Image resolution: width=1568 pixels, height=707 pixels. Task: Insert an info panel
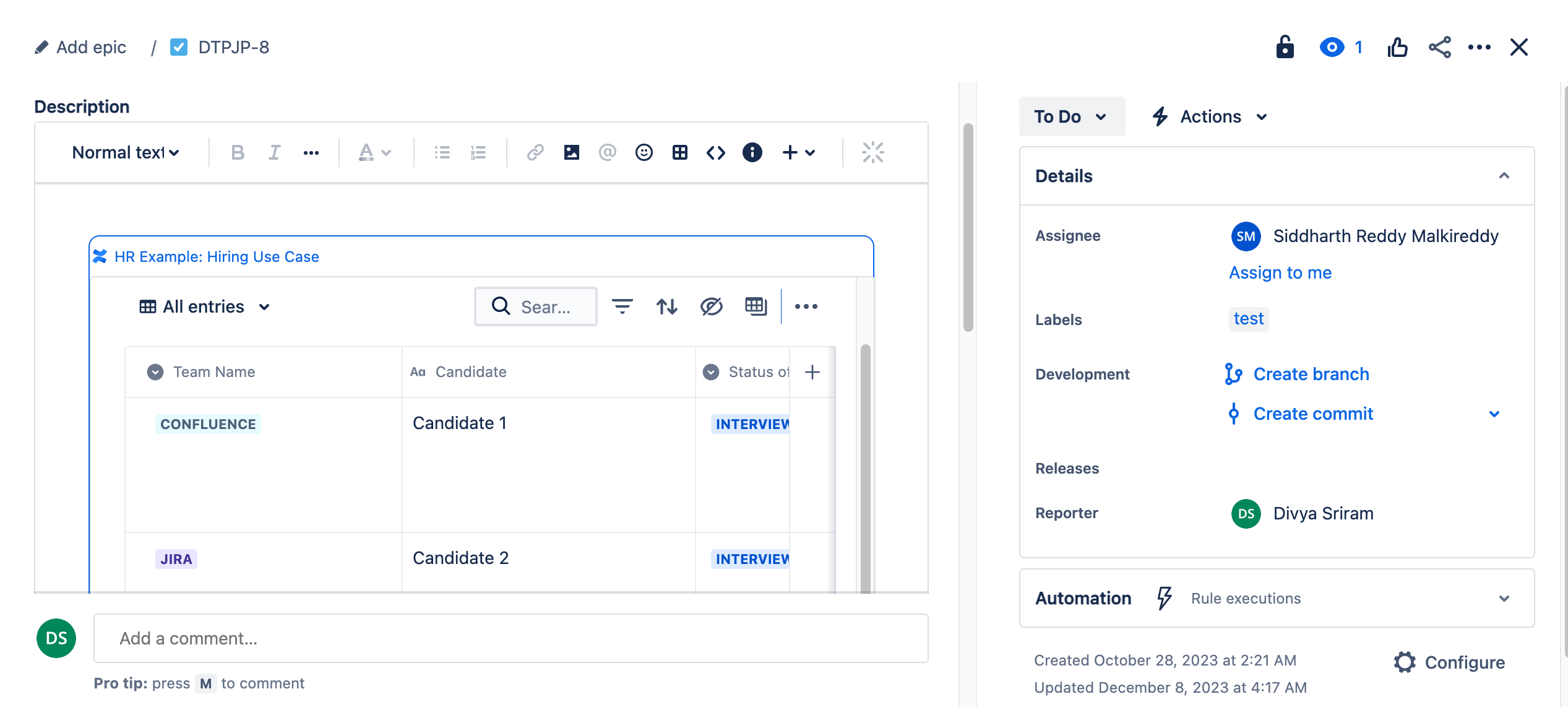click(x=752, y=152)
